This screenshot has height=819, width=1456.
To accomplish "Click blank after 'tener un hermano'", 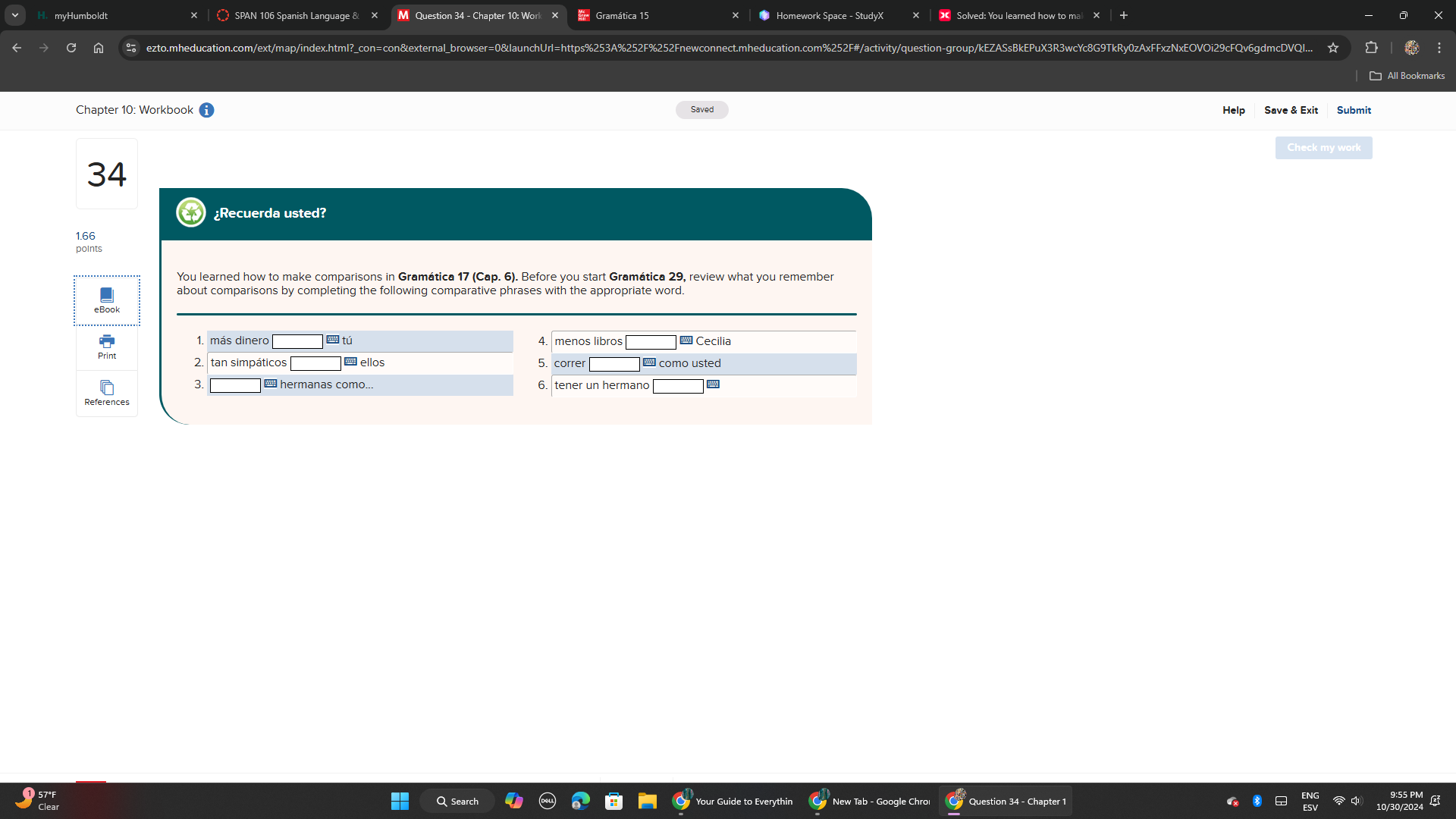I will tap(678, 386).
